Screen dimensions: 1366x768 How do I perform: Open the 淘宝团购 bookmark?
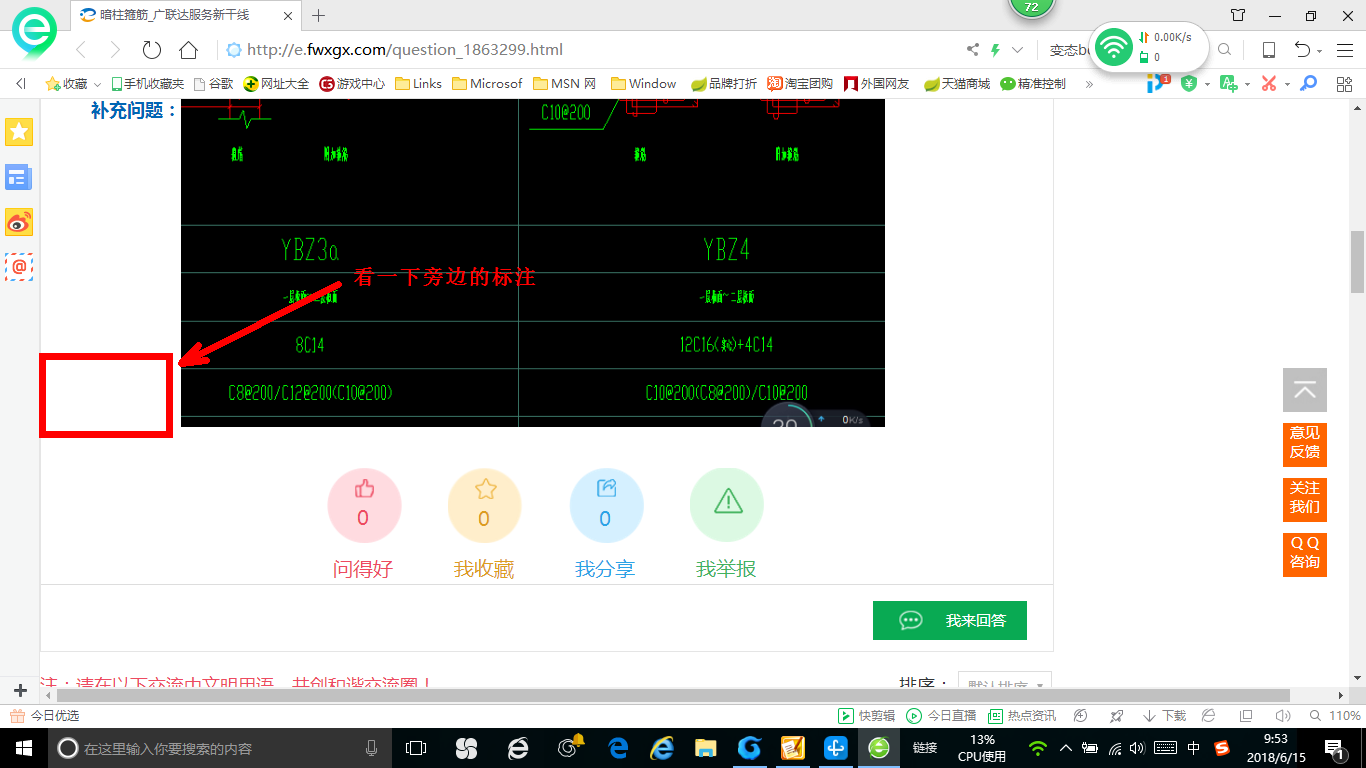tap(800, 84)
